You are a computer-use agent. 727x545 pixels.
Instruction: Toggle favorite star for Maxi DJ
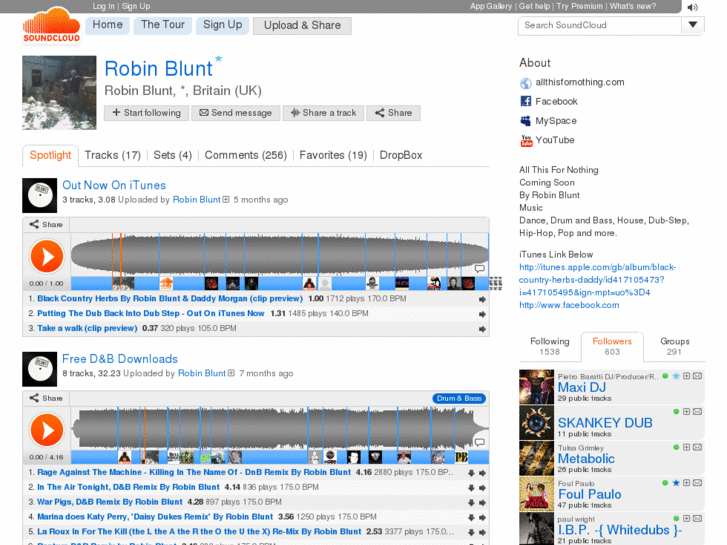[x=676, y=376]
